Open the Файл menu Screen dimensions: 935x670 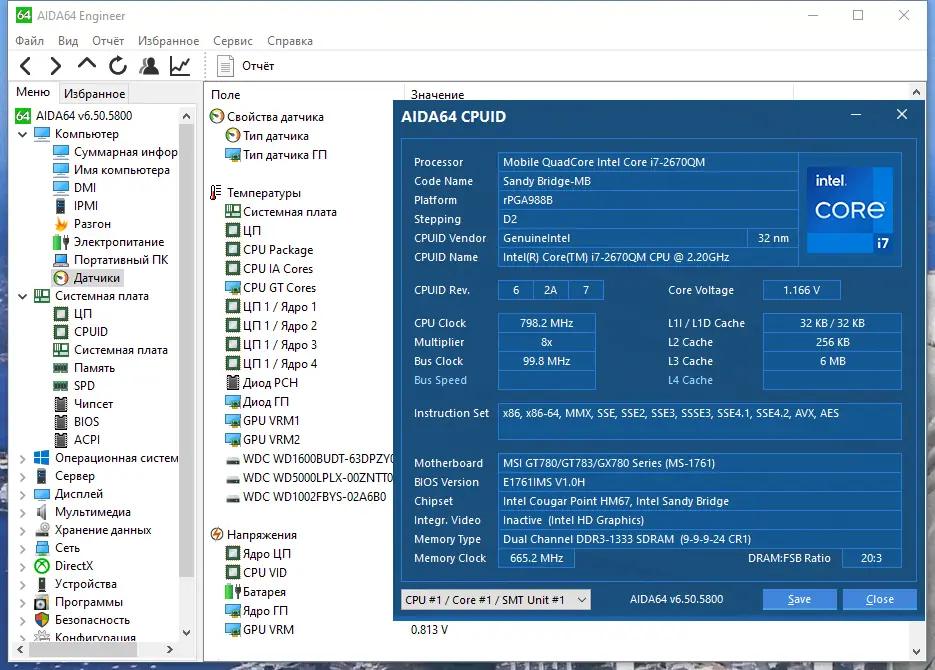click(x=29, y=41)
